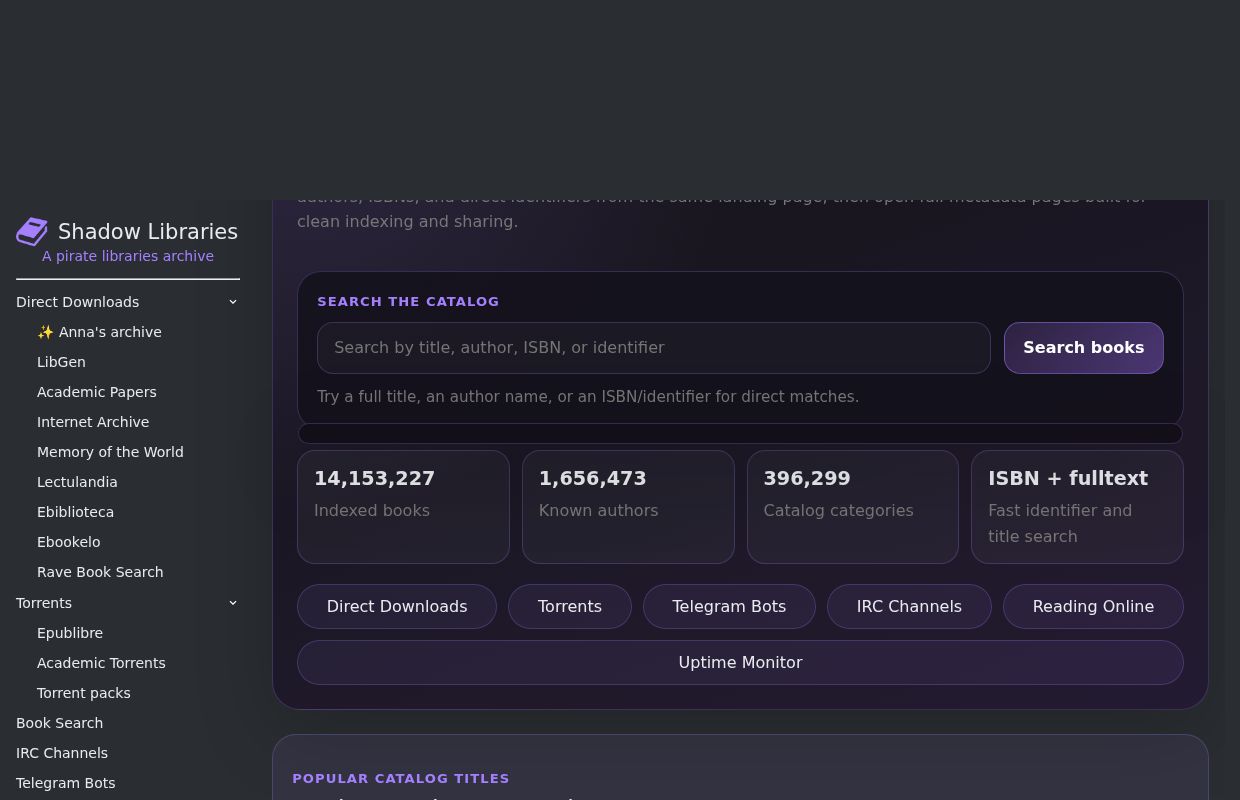
Task: Open IRC Channels in sidebar menu
Action: [62, 753]
